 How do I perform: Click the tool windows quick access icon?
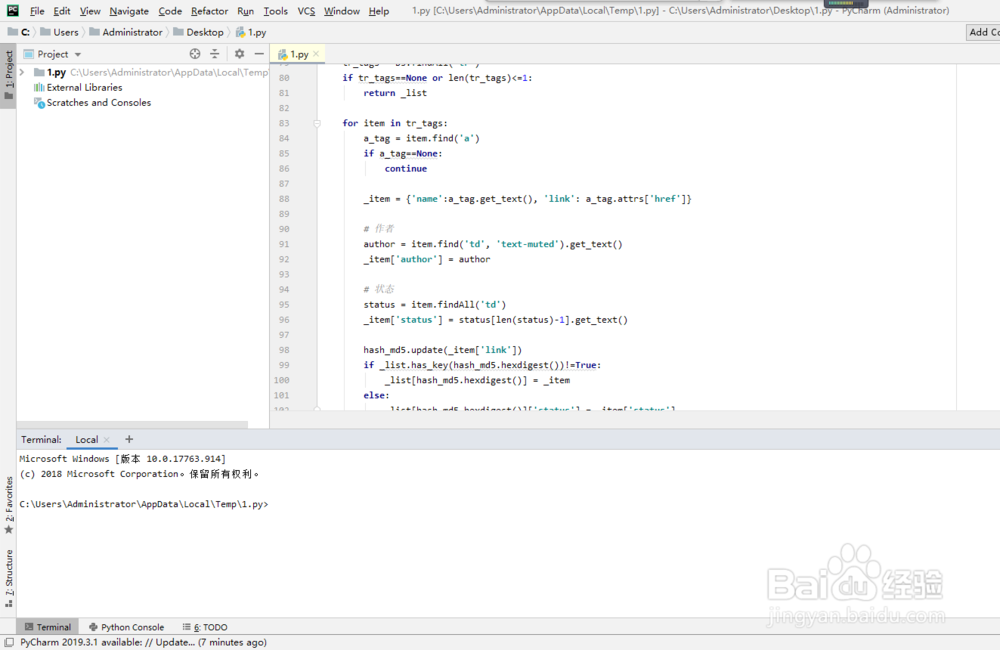9,642
